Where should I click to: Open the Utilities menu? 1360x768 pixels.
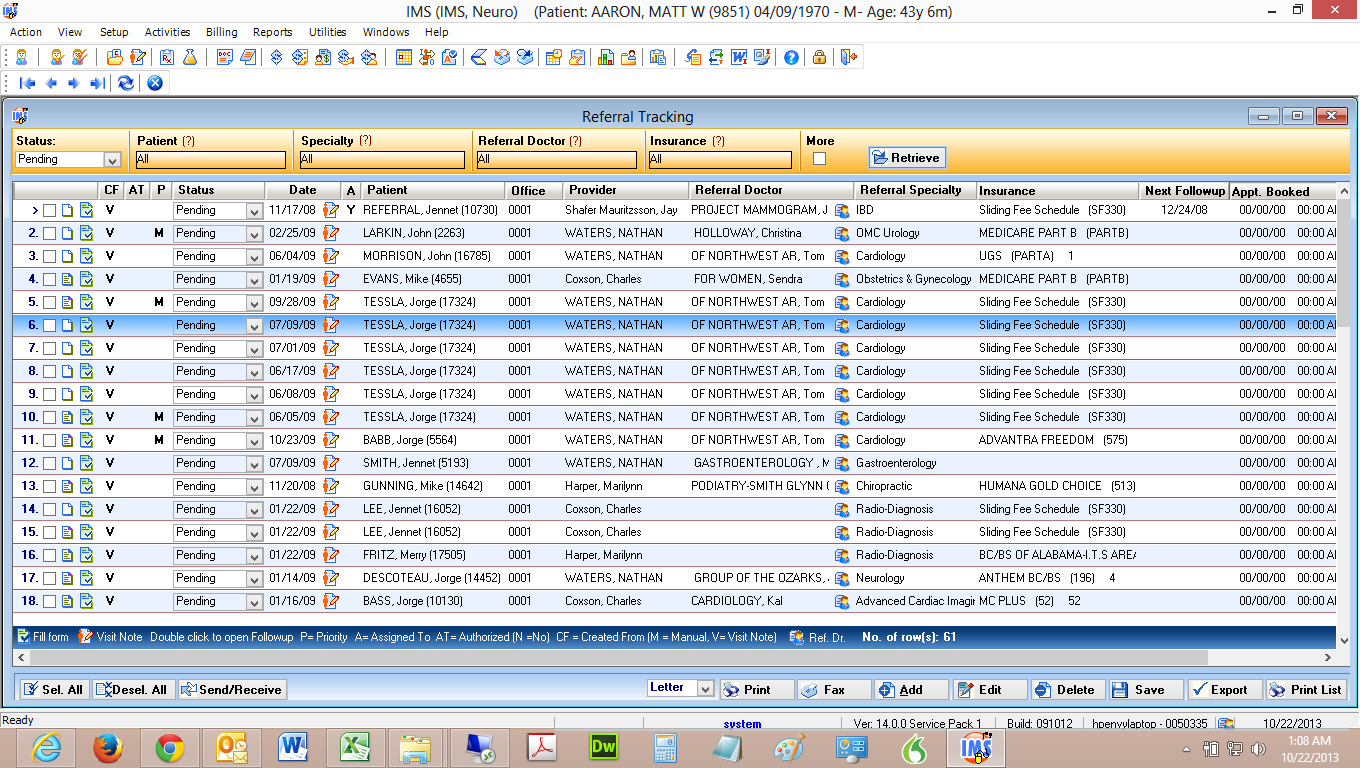(327, 32)
